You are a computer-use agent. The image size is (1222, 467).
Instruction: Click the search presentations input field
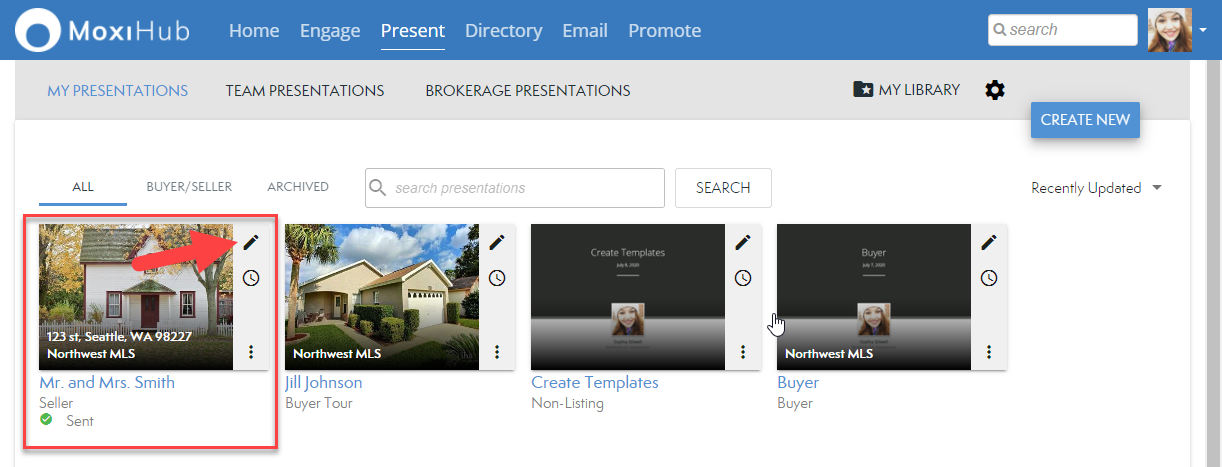525,188
